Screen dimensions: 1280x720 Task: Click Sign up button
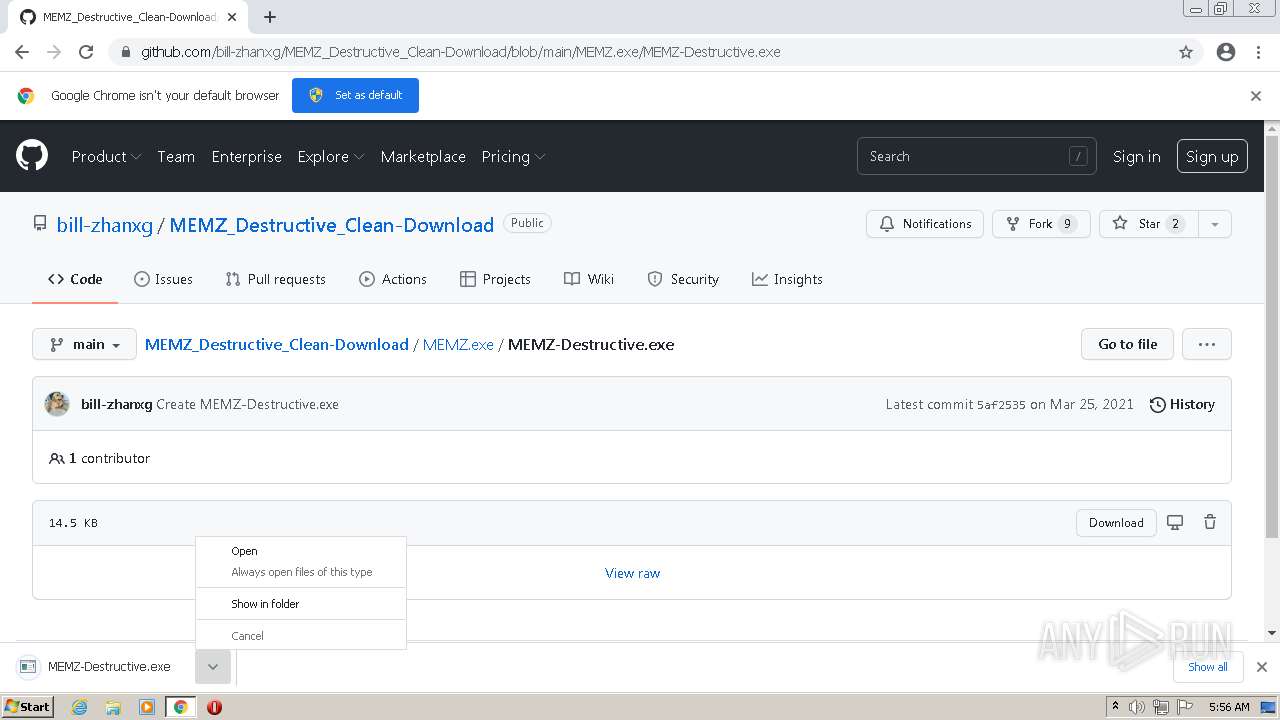click(1212, 156)
